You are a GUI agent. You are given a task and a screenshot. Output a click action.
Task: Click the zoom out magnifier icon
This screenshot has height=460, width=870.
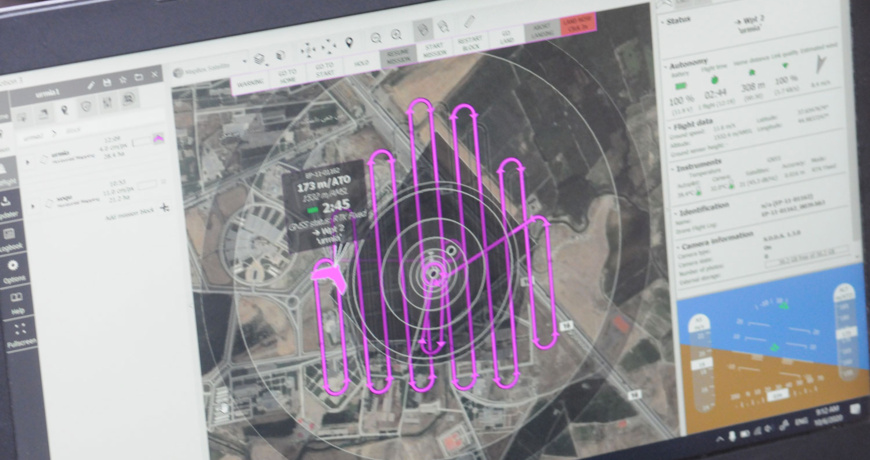click(376, 38)
